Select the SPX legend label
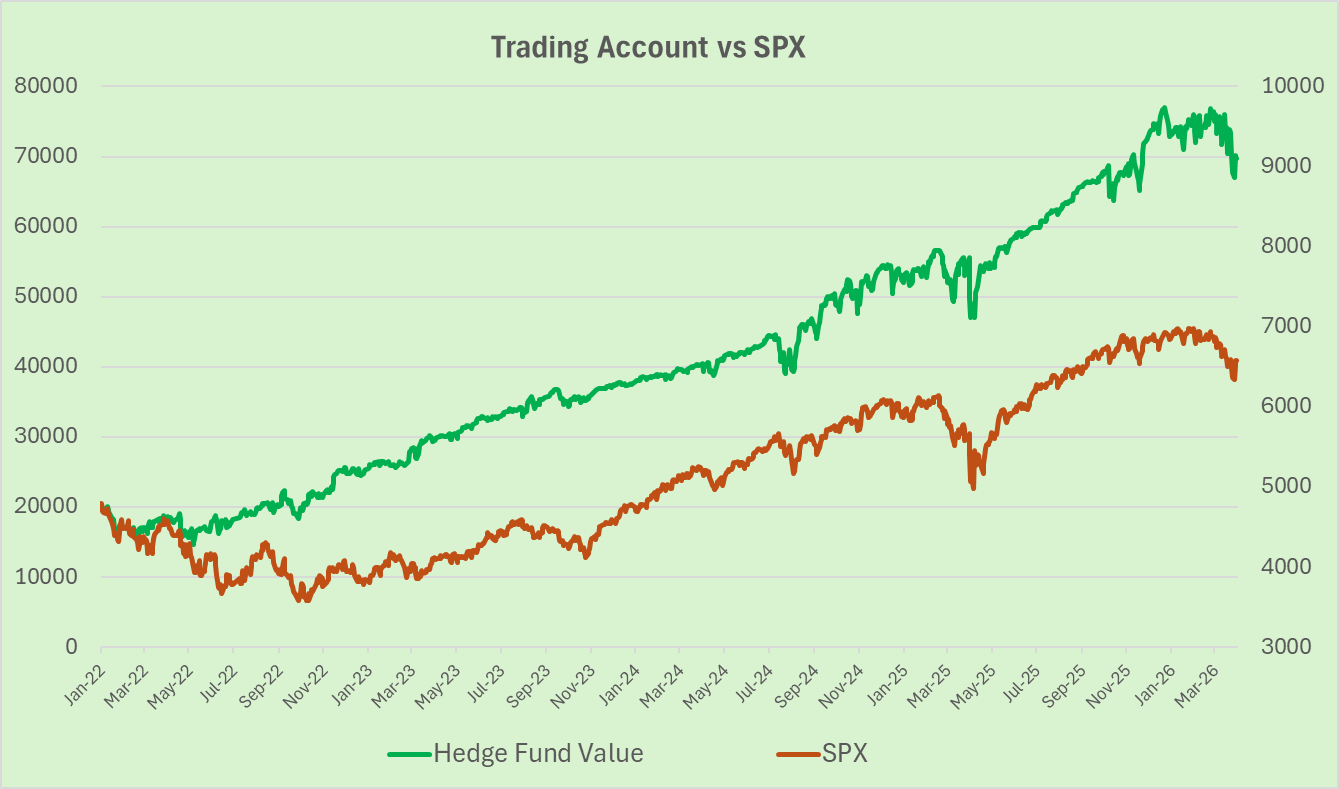The image size is (1339, 789). pyautogui.click(x=845, y=754)
